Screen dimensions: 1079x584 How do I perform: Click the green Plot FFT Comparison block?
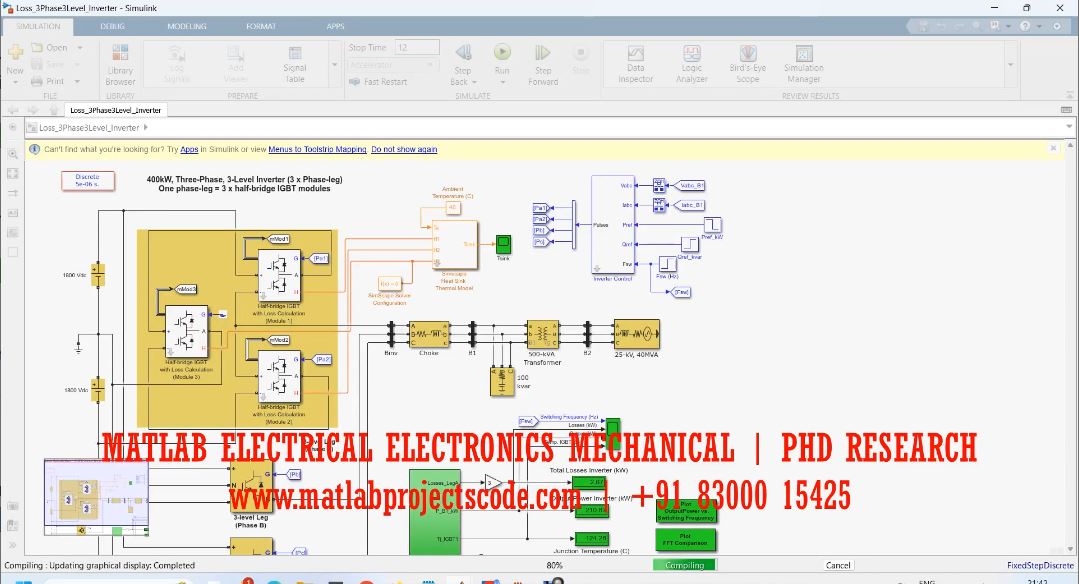pyautogui.click(x=684, y=541)
